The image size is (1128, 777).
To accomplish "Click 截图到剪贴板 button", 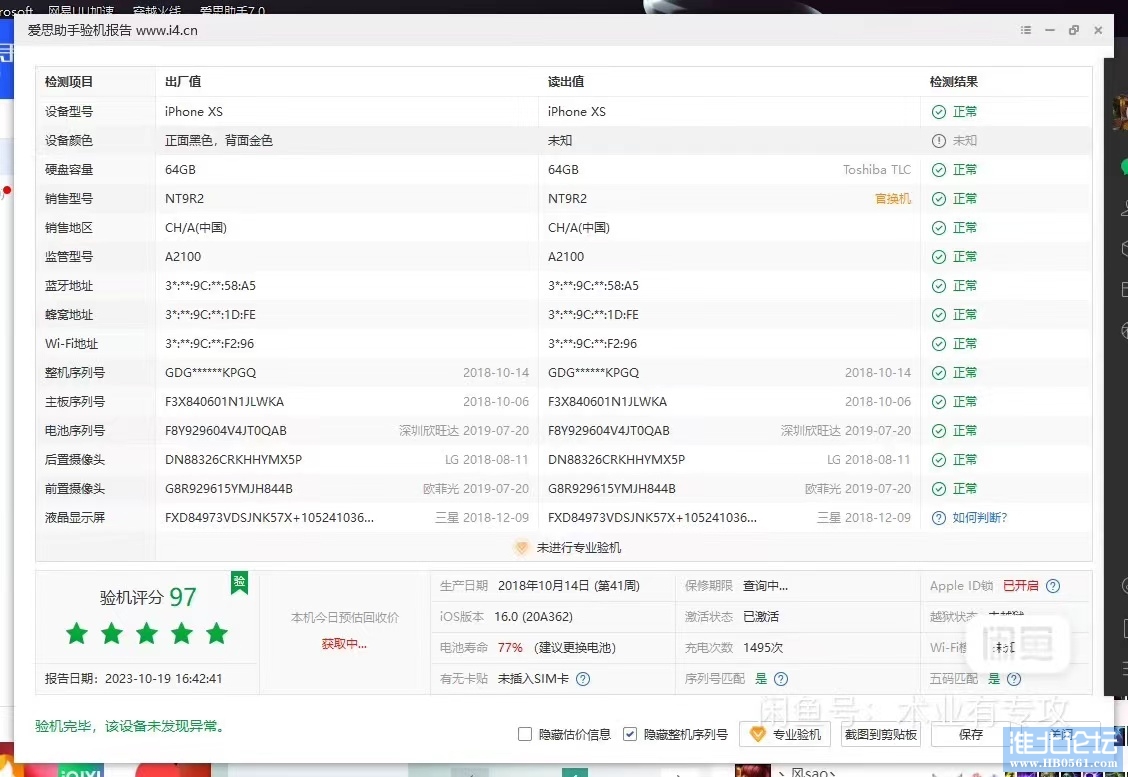I will [881, 734].
